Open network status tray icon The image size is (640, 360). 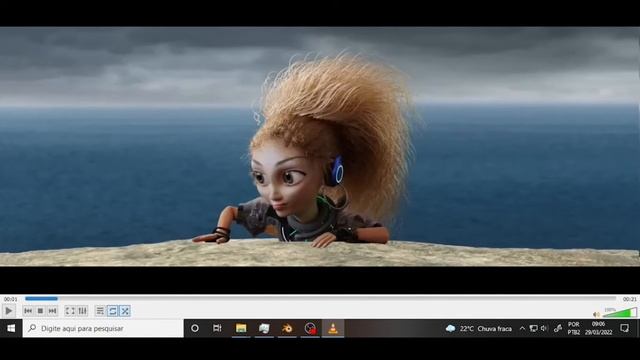533,329
